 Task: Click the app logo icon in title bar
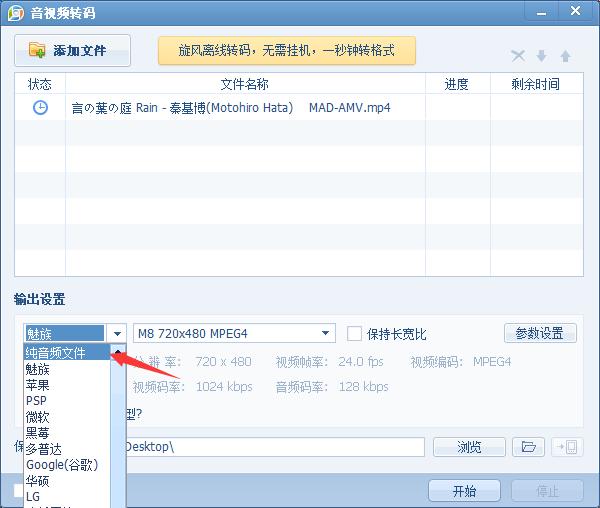[x=16, y=13]
